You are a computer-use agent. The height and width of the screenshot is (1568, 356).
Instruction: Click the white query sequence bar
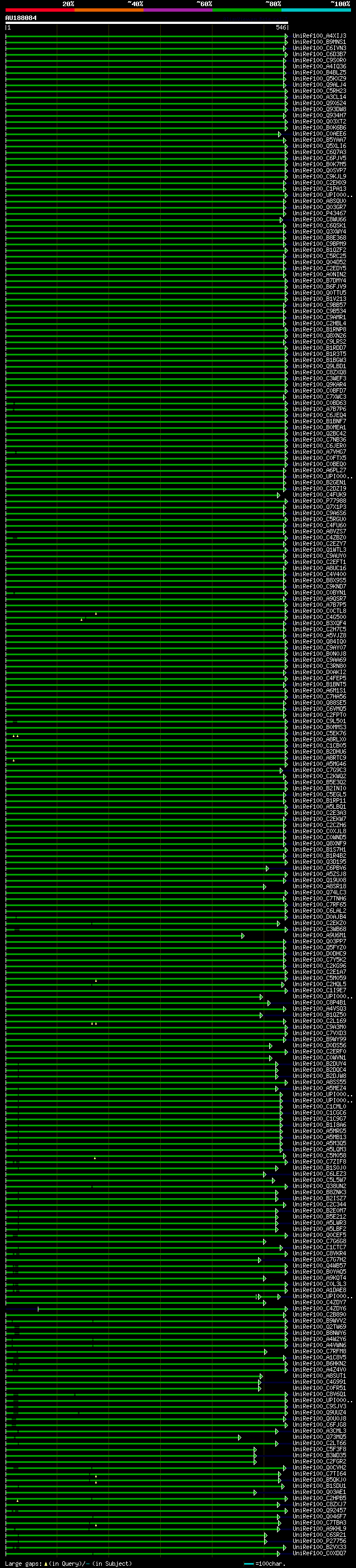pyautogui.click(x=147, y=22)
